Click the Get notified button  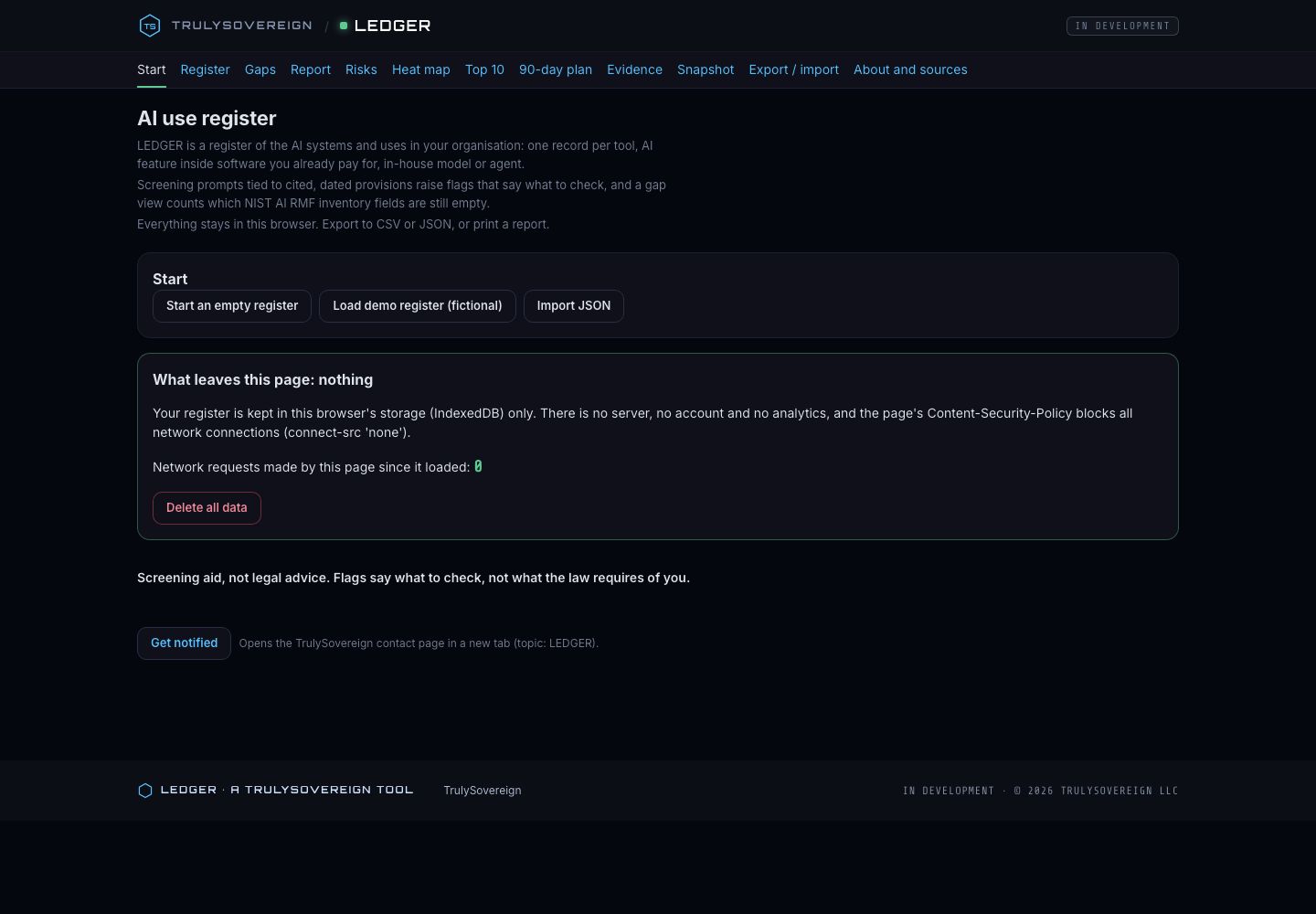tap(184, 643)
